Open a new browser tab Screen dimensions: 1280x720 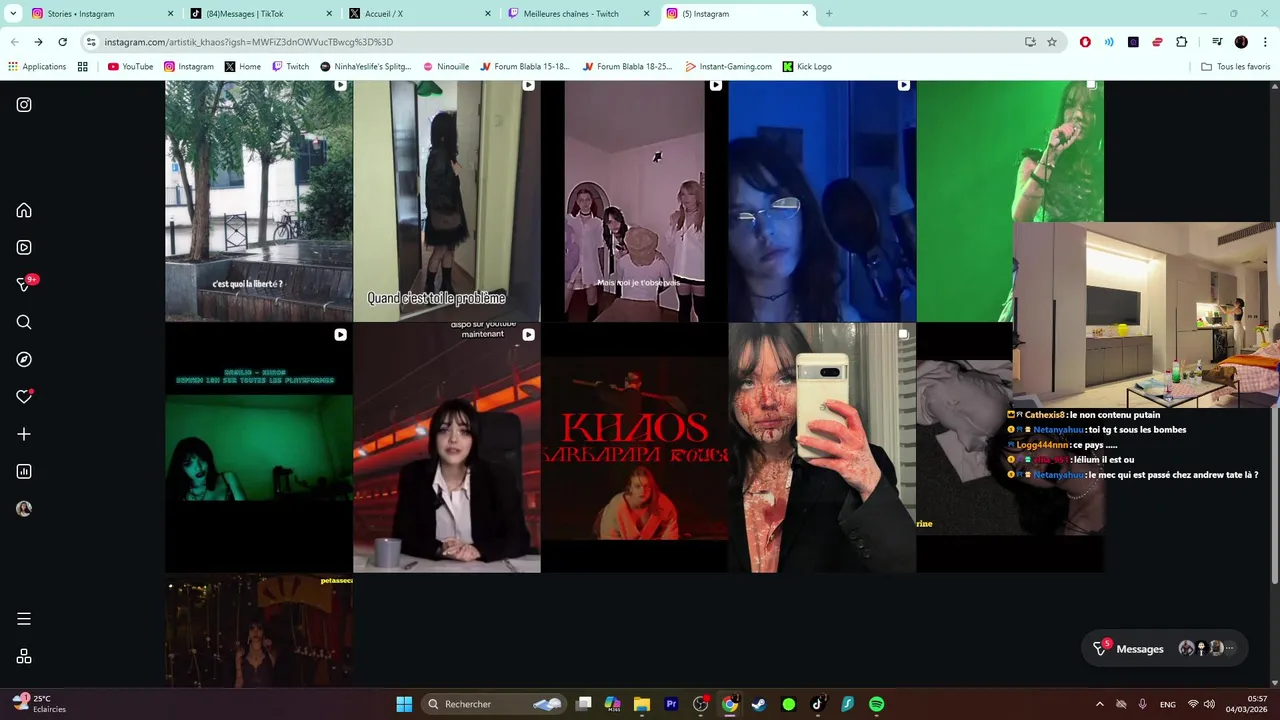828,14
